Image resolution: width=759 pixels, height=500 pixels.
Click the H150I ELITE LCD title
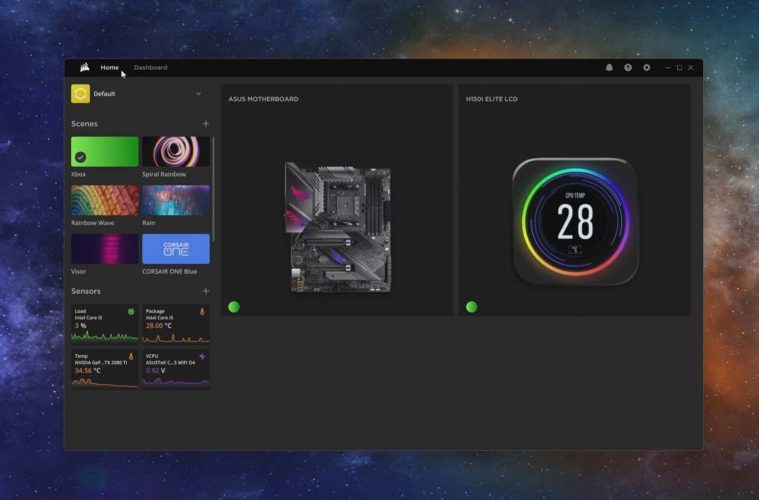[492, 99]
